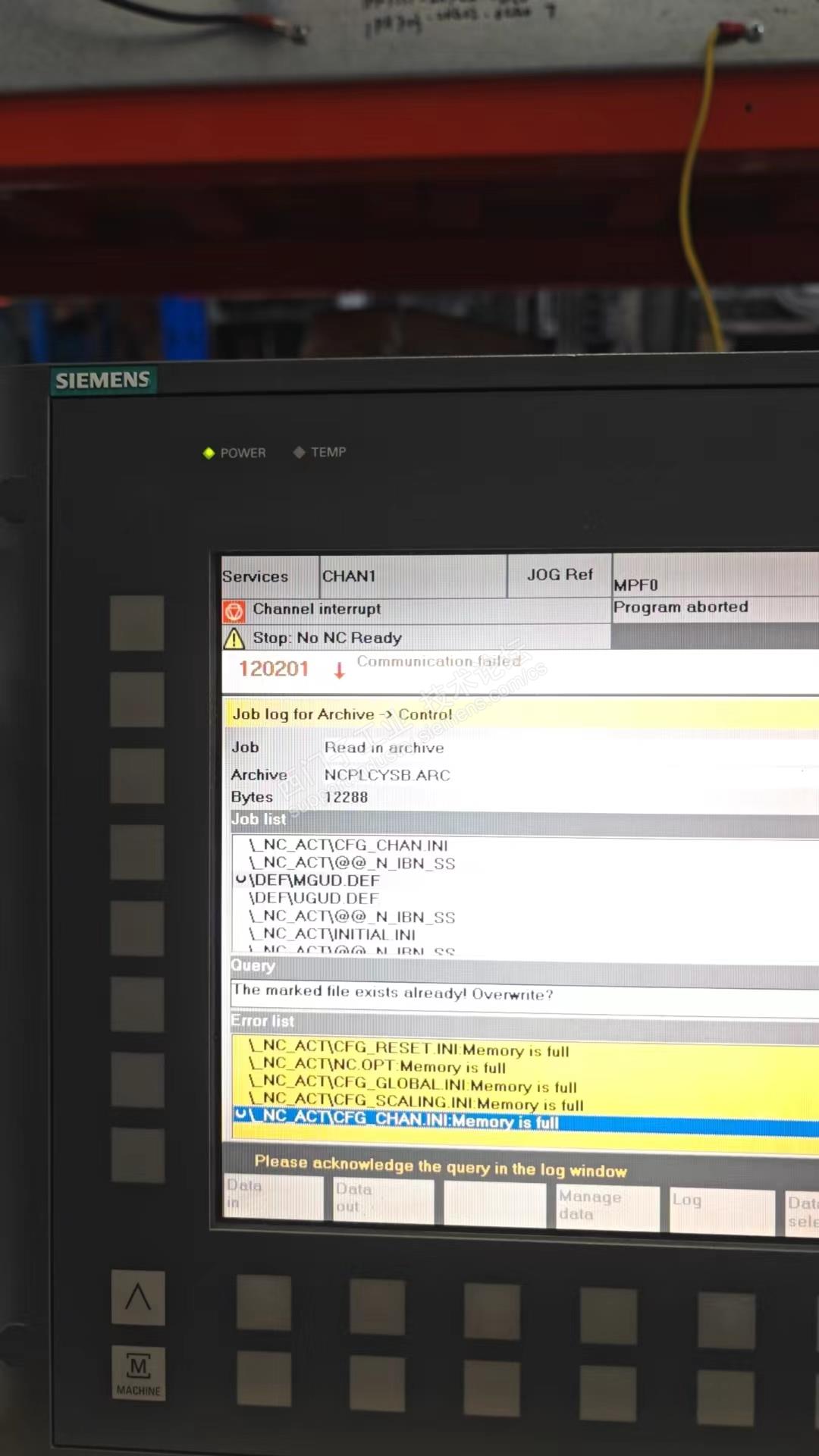Select the Read in archive job value
This screenshot has width=819, height=1456.
coord(384,748)
